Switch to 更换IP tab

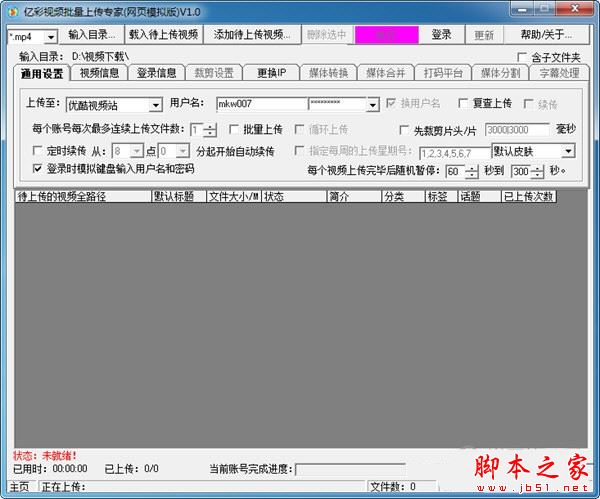click(271, 73)
